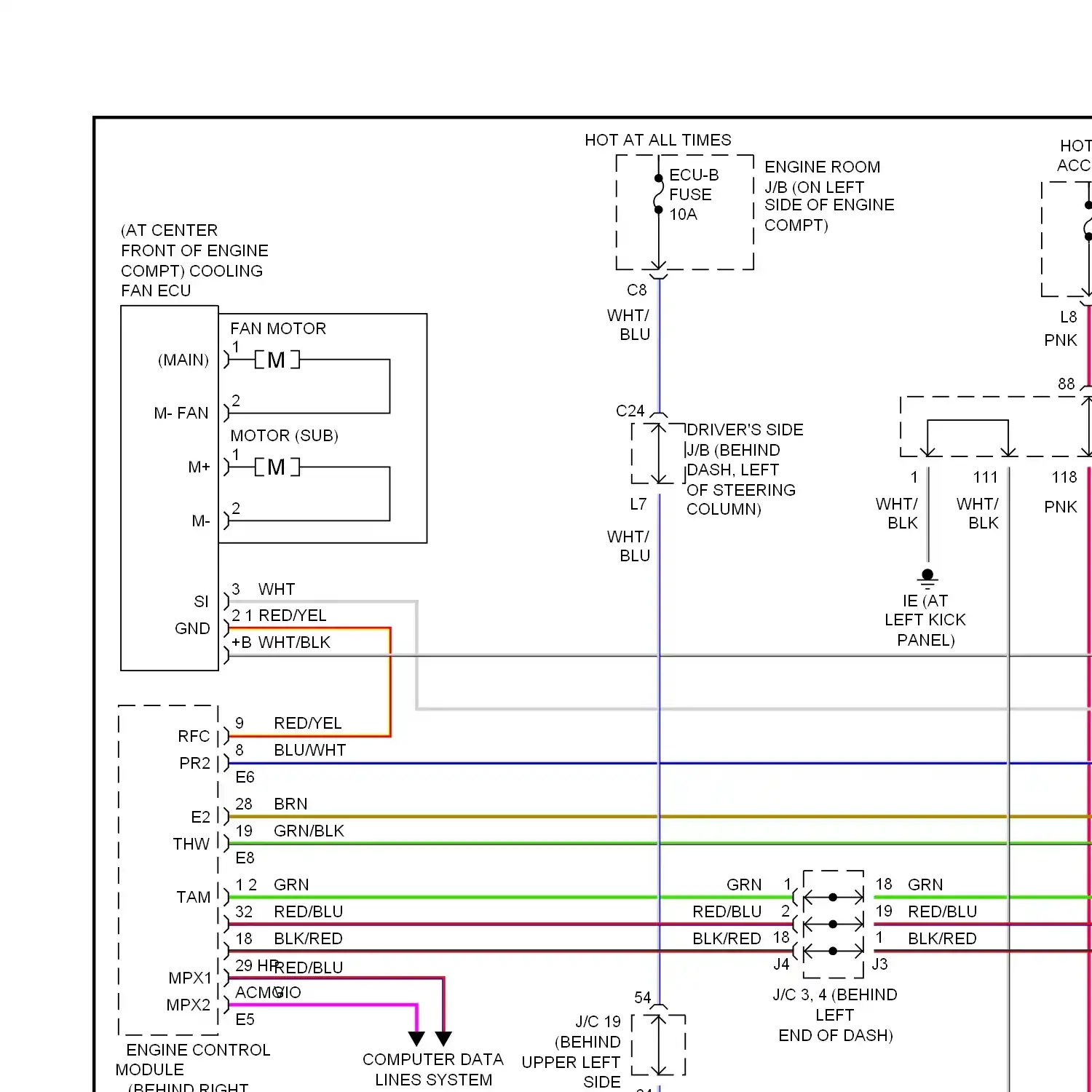Screen dimensions: 1092x1092
Task: Click the "J/C 19" description text
Action: (x=571, y=1052)
